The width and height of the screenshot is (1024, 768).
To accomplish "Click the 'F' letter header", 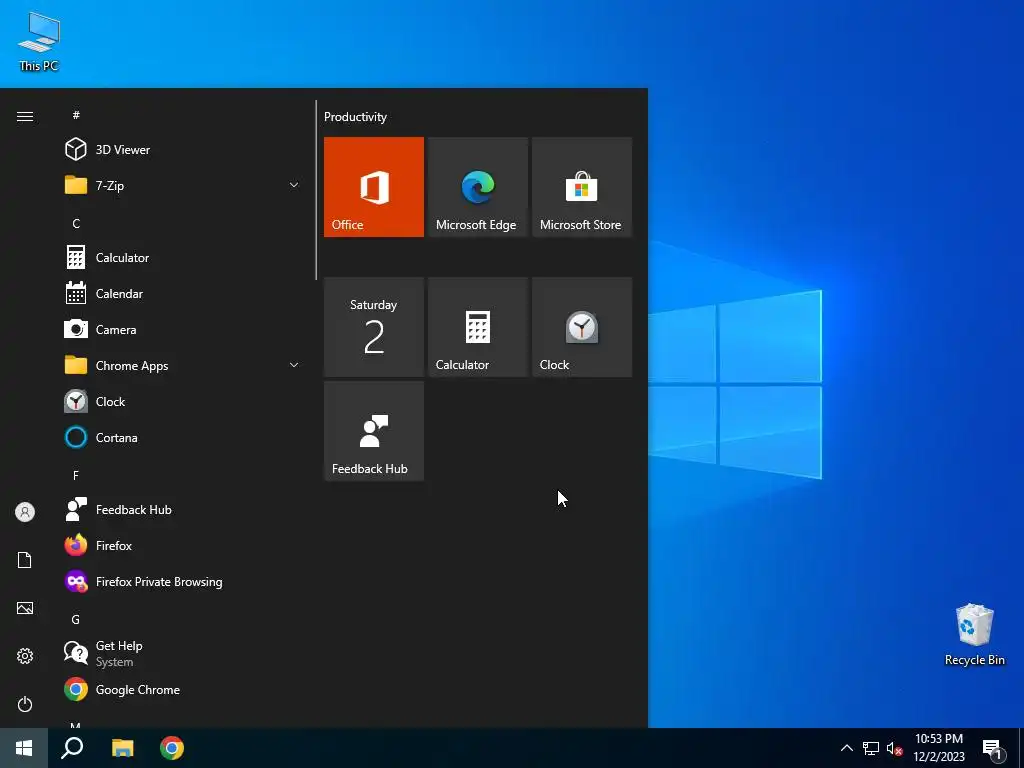I will (76, 475).
